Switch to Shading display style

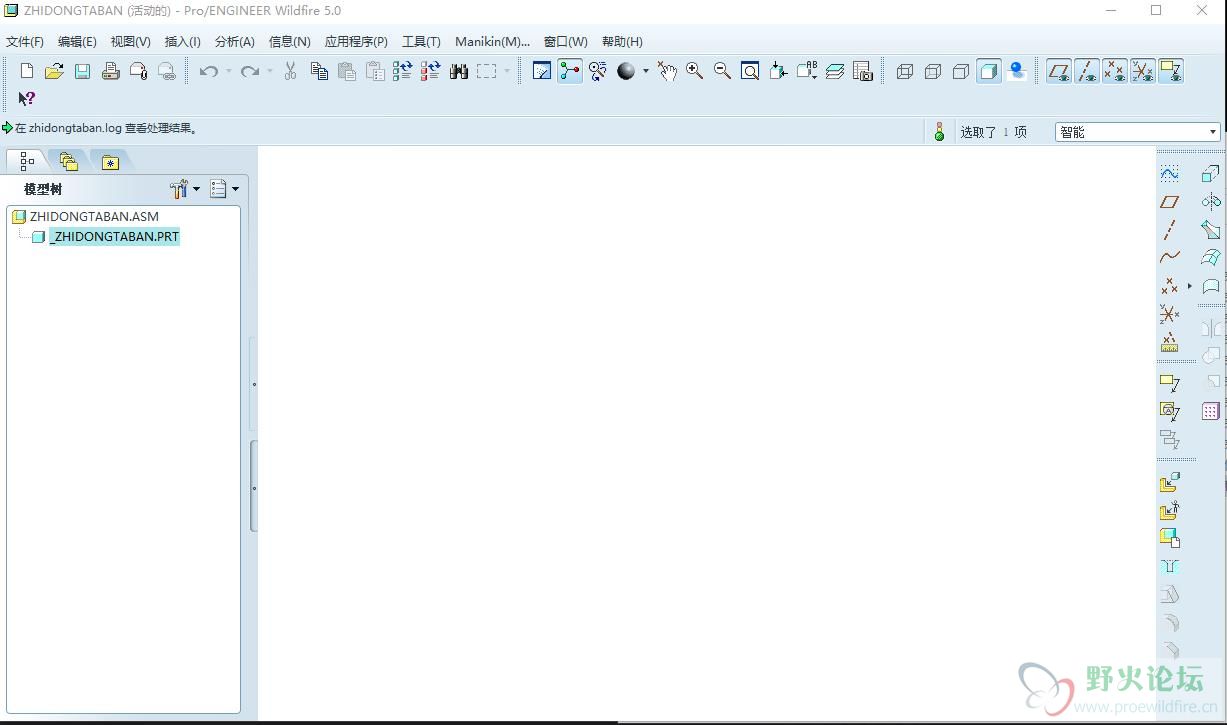(989, 71)
